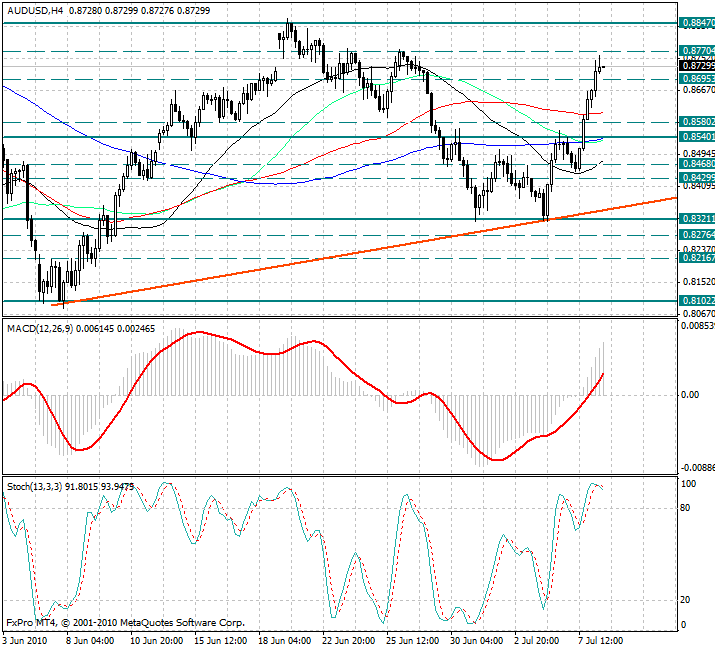The image size is (715, 648).
Task: Click the 0.8152 price axis value
Action: point(699,282)
